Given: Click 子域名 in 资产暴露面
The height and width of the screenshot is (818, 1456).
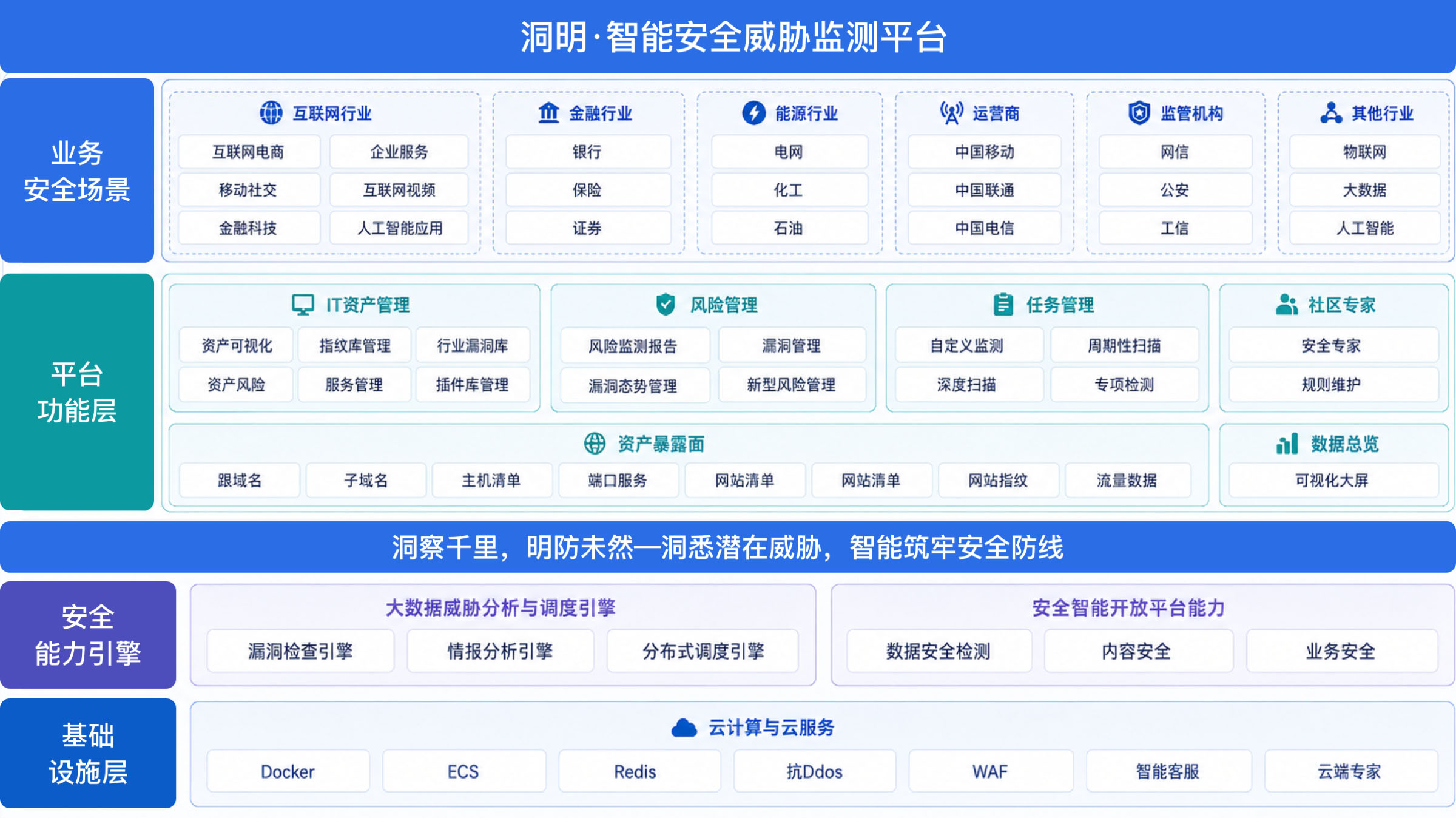Looking at the screenshot, I should [x=366, y=480].
